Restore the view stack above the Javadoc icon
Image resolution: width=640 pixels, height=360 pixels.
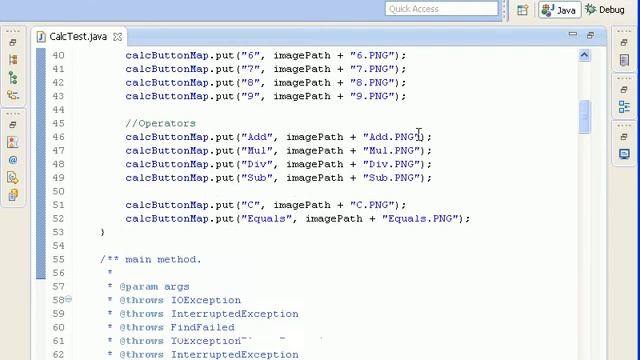(13, 124)
